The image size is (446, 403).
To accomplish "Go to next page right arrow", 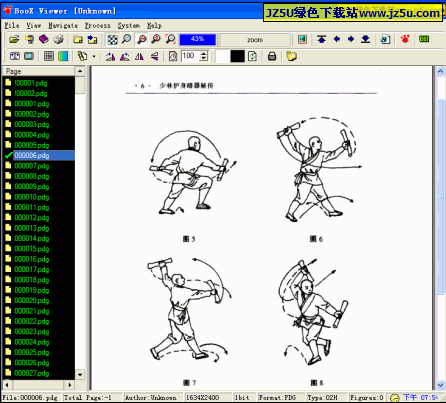I will click(x=351, y=39).
